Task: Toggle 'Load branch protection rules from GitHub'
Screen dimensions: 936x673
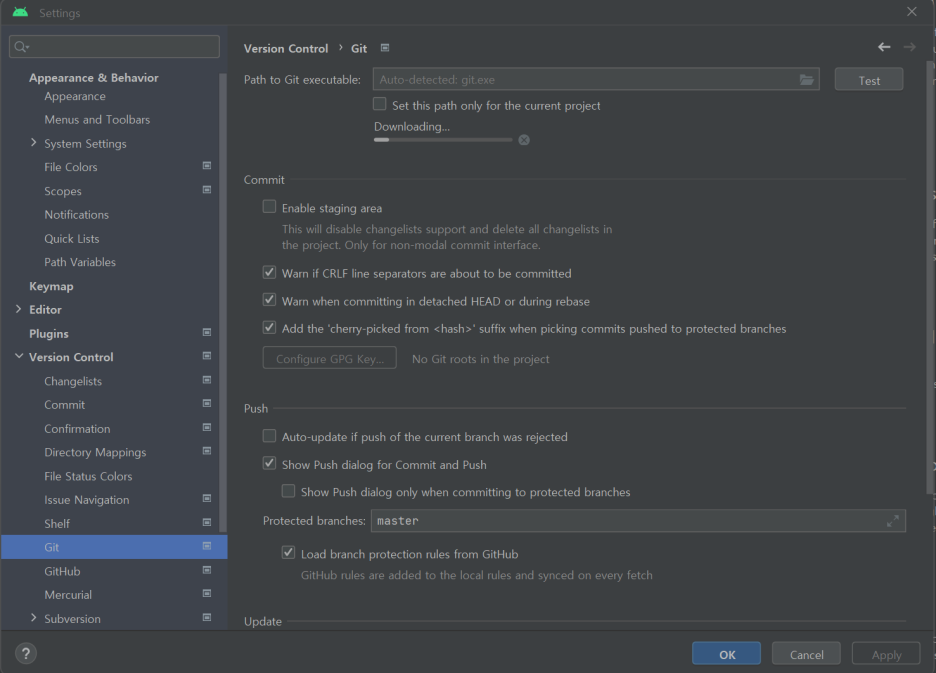Action: (x=288, y=553)
